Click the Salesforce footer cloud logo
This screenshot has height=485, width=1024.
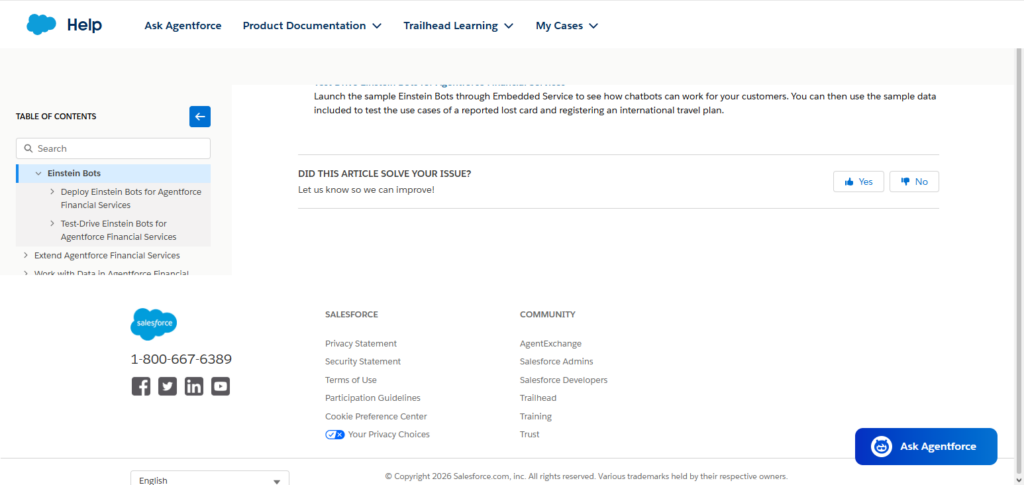(x=153, y=324)
